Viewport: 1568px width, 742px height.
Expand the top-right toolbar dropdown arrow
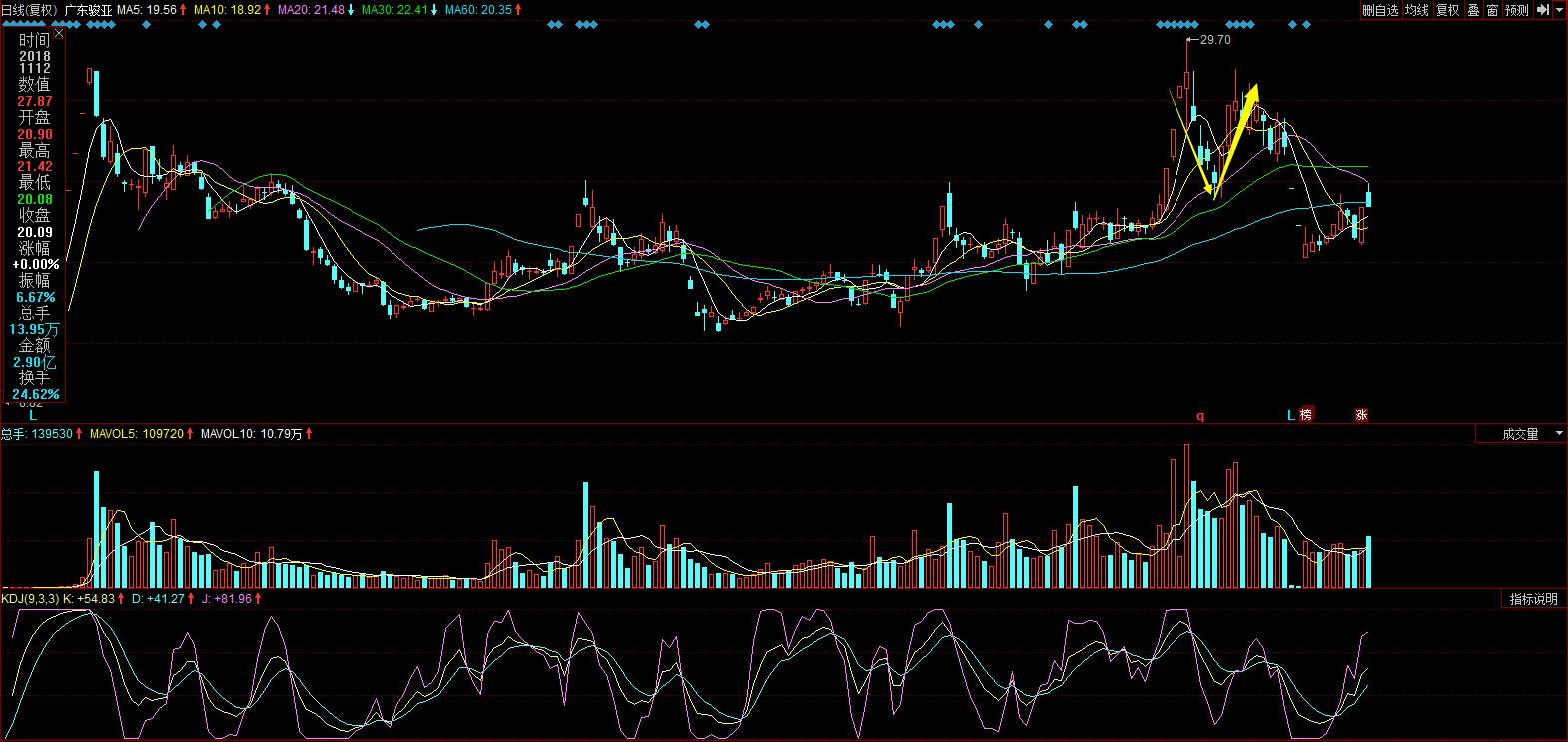pyautogui.click(x=1559, y=10)
